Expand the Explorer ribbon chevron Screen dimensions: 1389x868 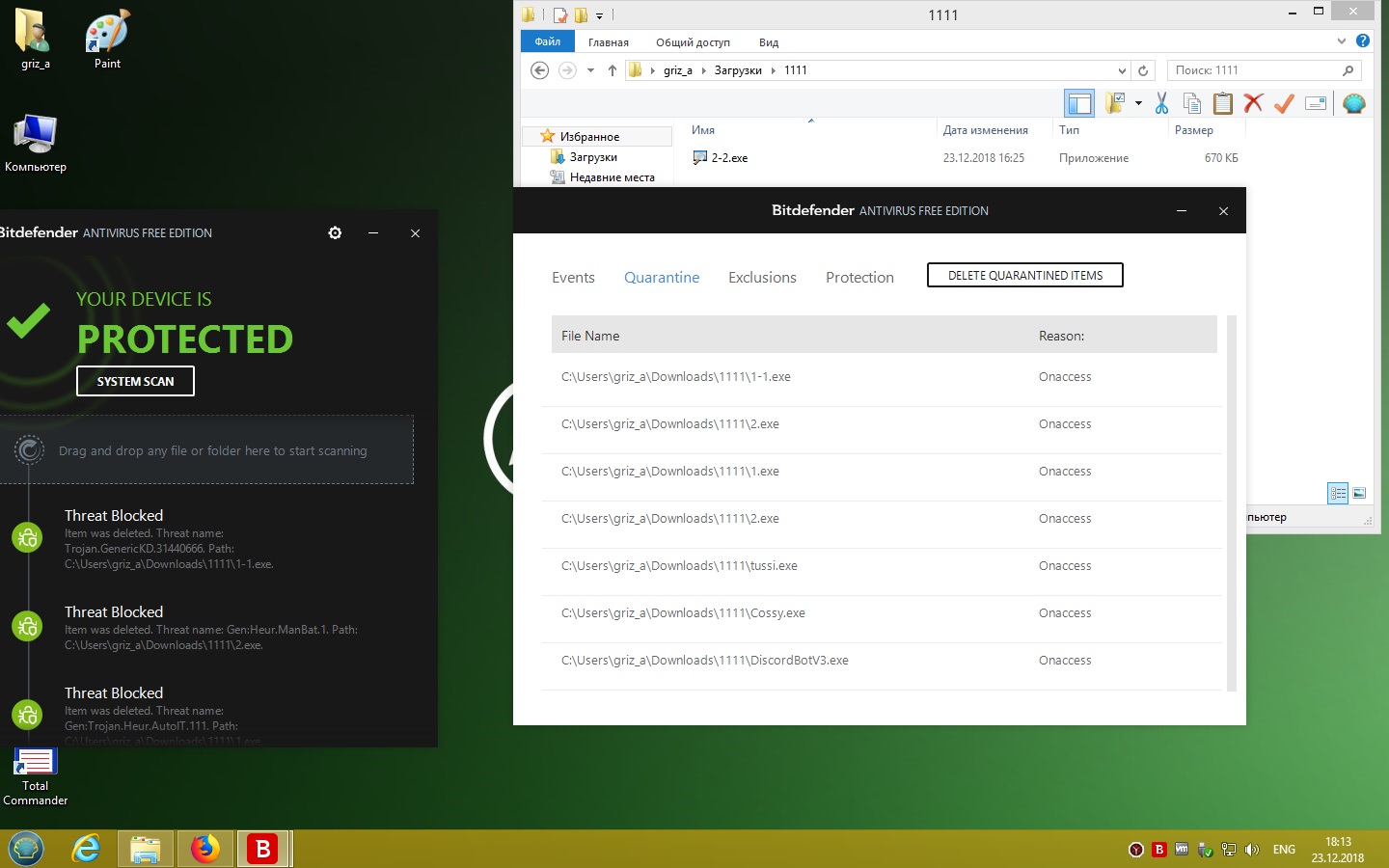pyautogui.click(x=1341, y=41)
